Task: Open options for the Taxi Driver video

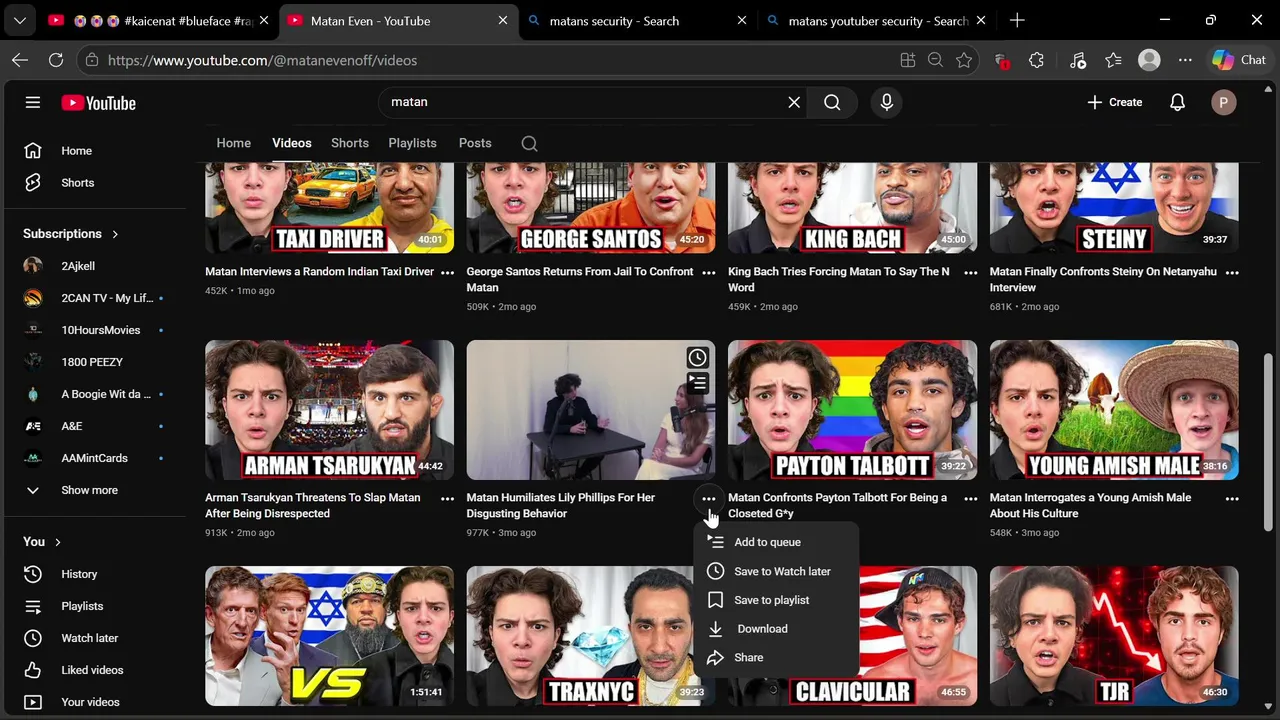Action: (x=447, y=272)
